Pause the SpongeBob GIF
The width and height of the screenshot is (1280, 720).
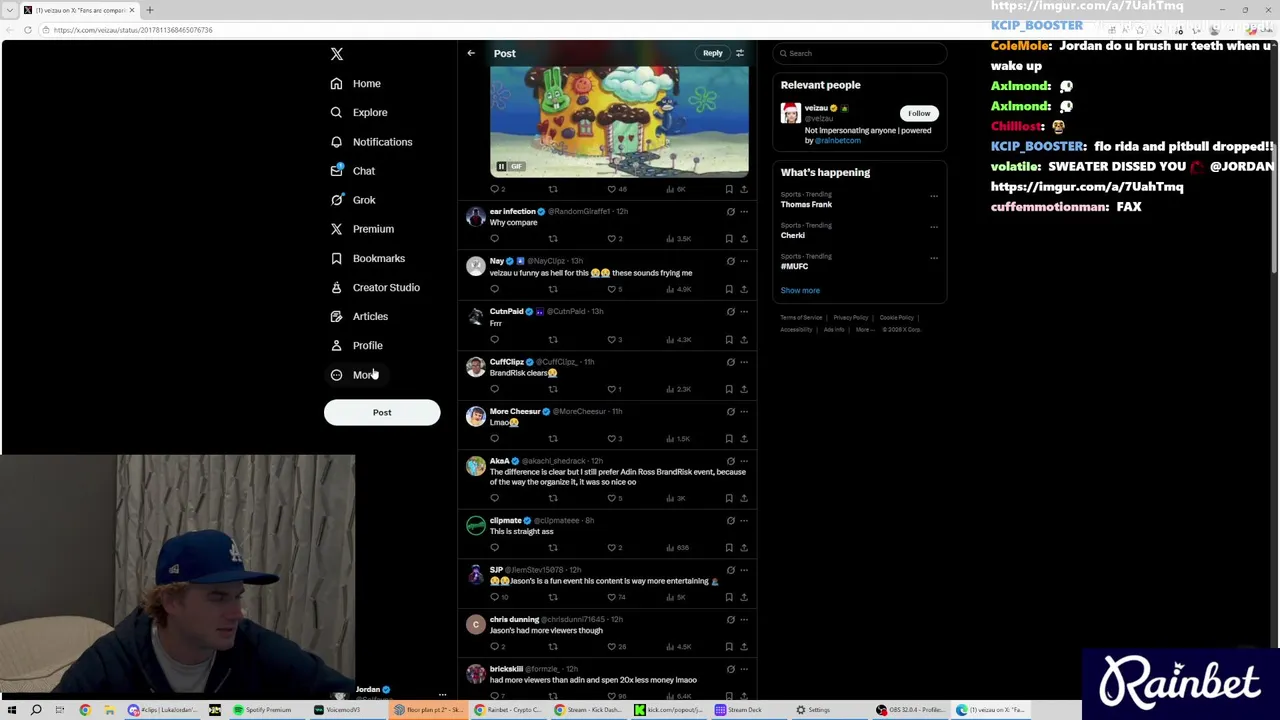(x=501, y=166)
